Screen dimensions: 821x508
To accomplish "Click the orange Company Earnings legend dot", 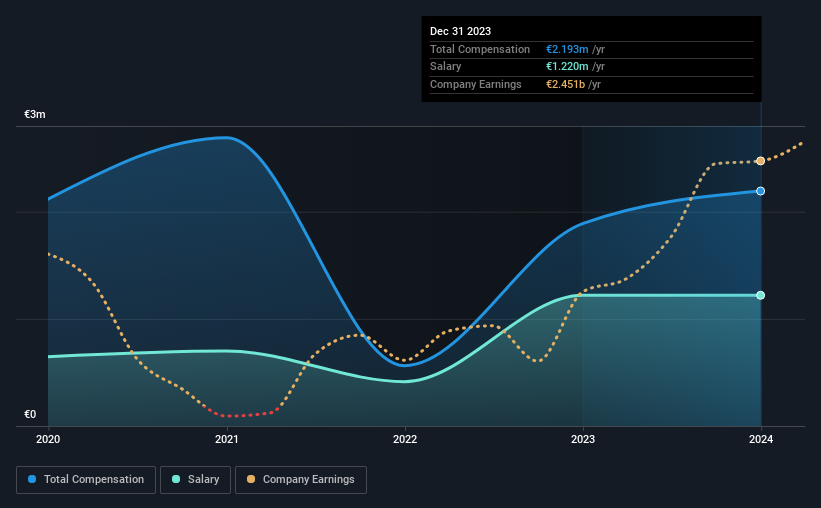I will (251, 479).
